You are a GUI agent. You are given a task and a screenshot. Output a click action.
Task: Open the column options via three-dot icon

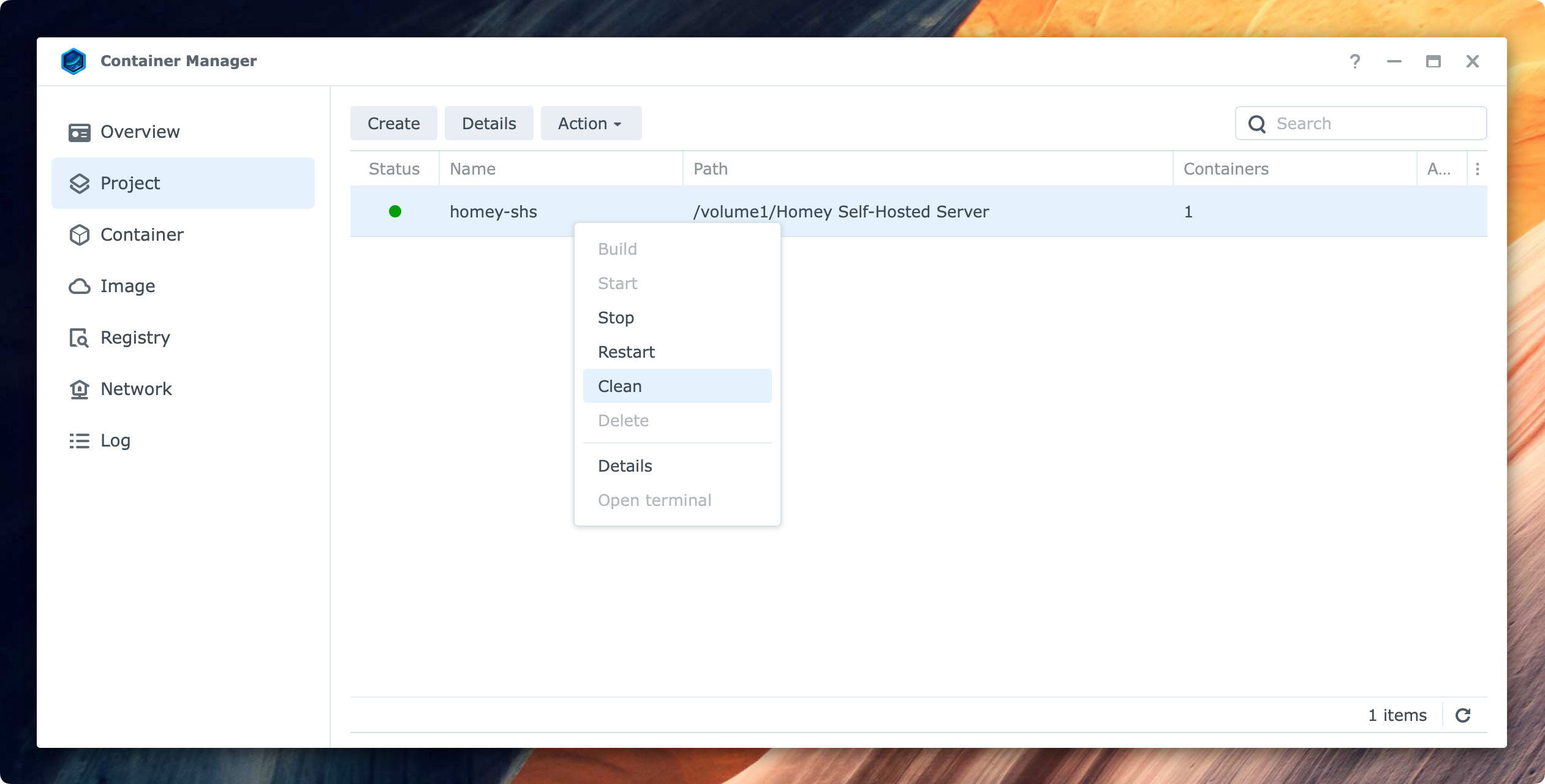click(x=1478, y=168)
